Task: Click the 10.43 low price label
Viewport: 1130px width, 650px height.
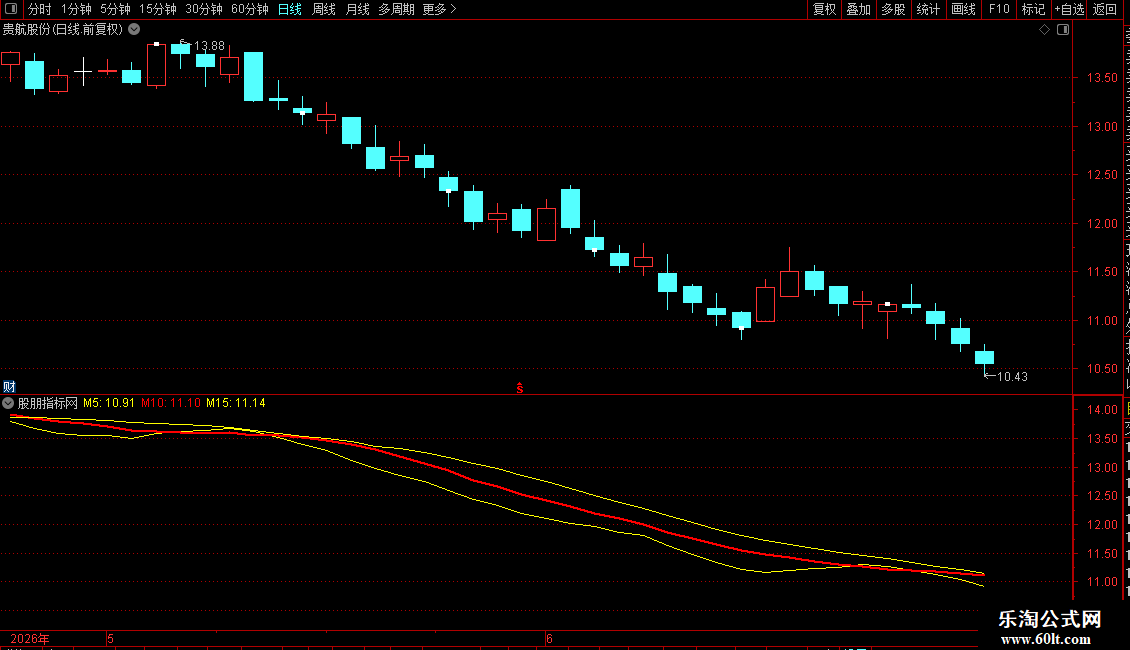Action: pyautogui.click(x=1012, y=376)
